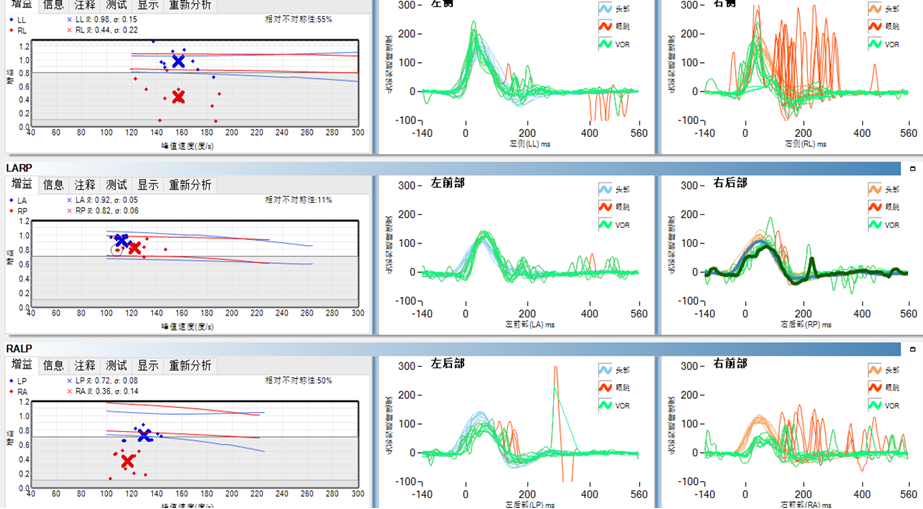
Task: Click the 相对不对称性:55% value
Action: 298,19
